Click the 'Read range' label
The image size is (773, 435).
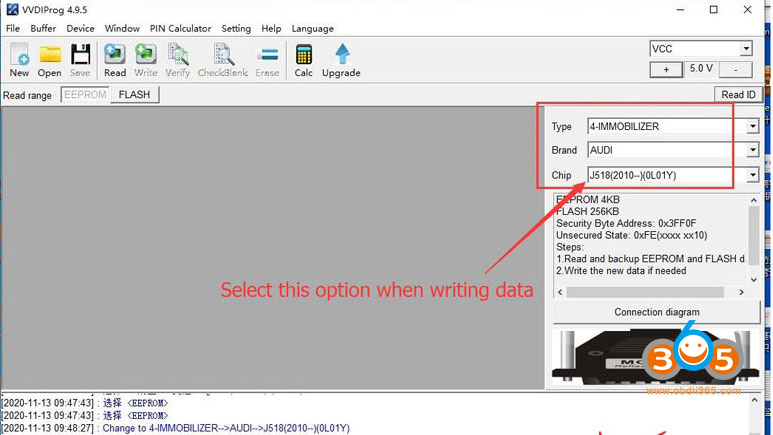[x=27, y=95]
